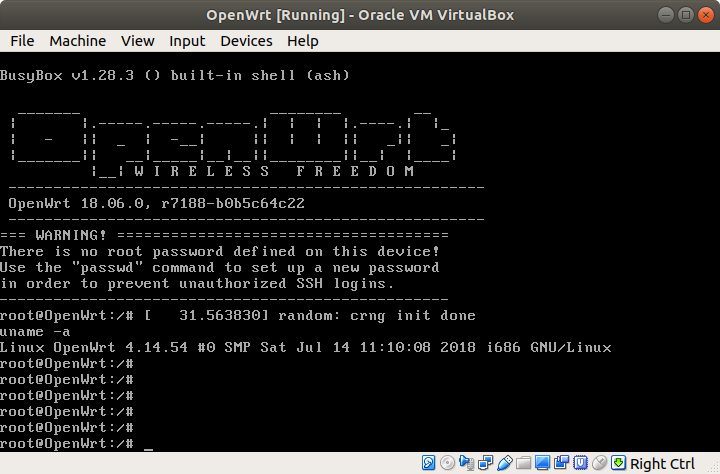Click the 'OpenWrt 18.06.0, r7188-b0b5c64c22' version line
Image resolution: width=720 pixels, height=474 pixels.
coord(157,203)
